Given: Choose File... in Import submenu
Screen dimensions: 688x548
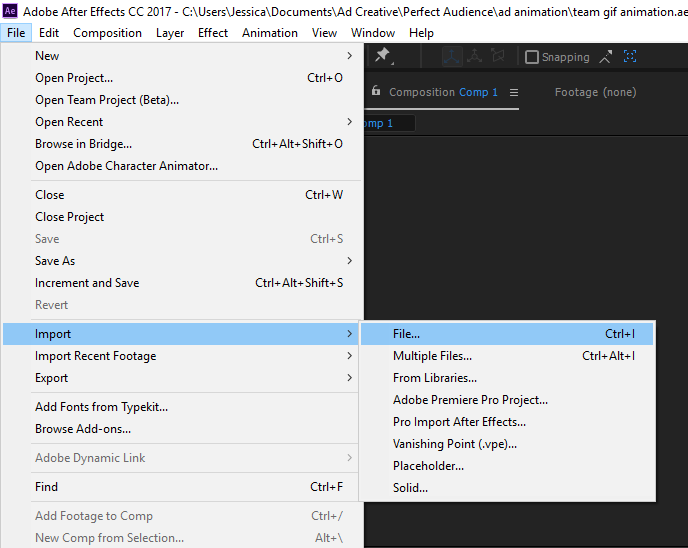Looking at the screenshot, I should (x=507, y=333).
